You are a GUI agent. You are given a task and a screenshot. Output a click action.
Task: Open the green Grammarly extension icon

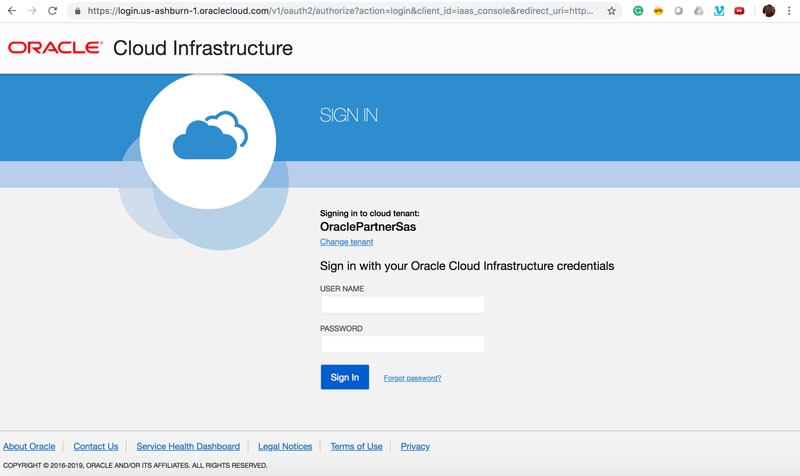(638, 11)
